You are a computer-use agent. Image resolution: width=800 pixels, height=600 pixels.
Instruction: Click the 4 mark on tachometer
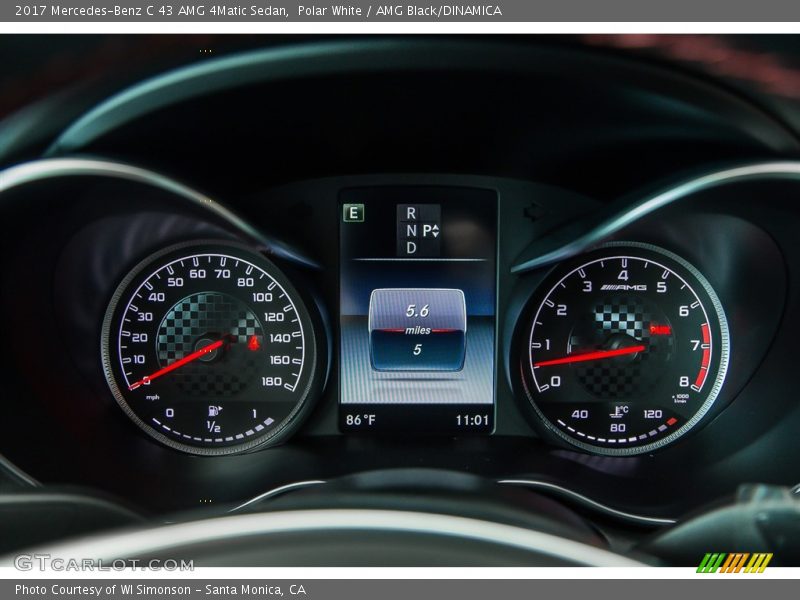pyautogui.click(x=623, y=275)
